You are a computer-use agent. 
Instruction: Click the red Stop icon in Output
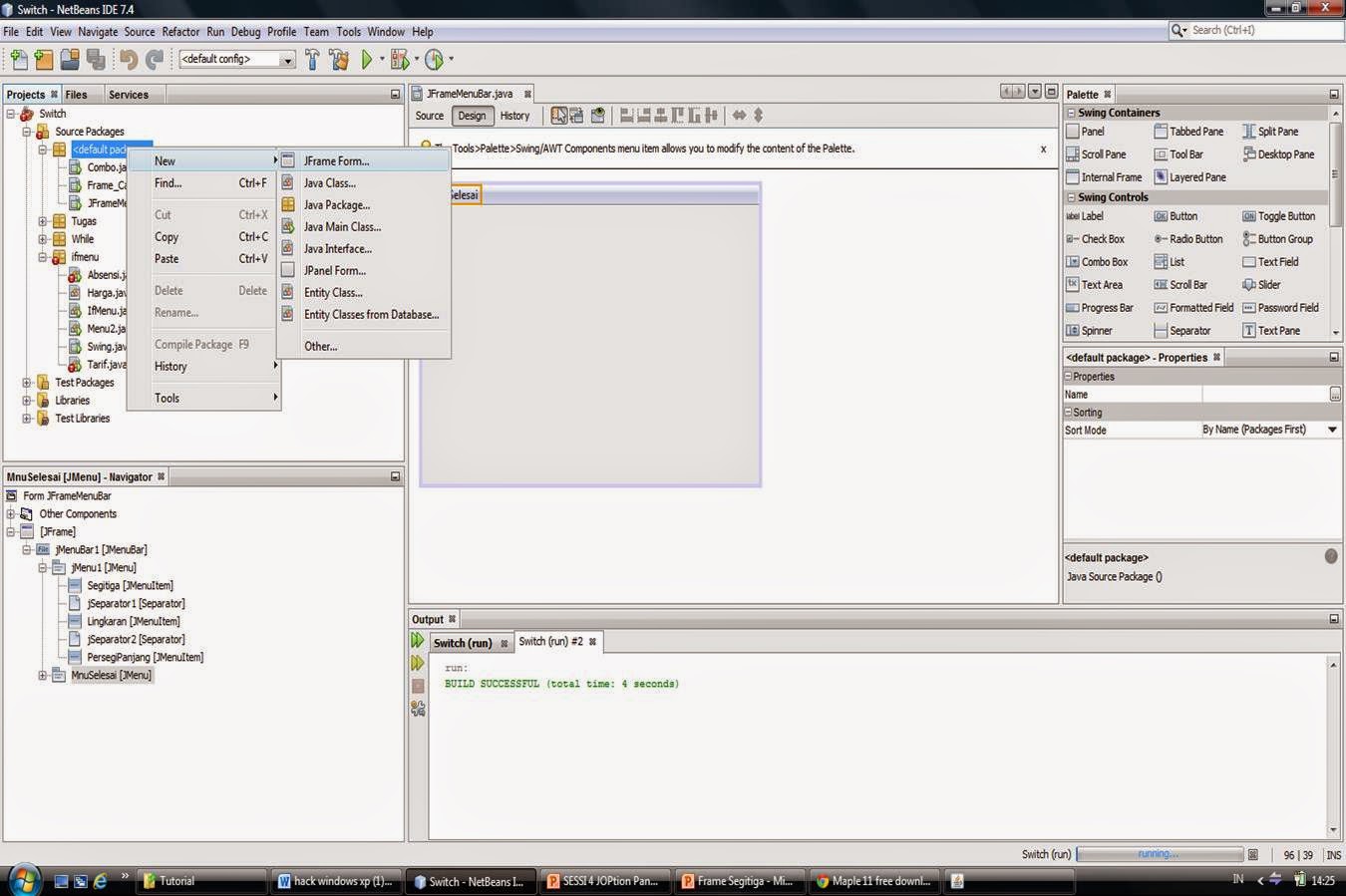[418, 686]
